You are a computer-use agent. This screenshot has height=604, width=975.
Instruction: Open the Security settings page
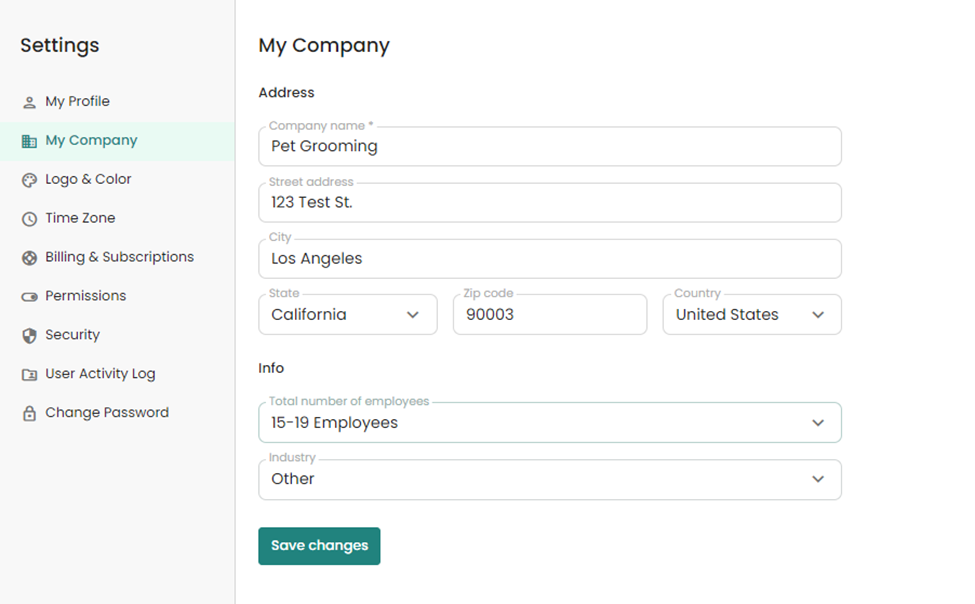point(72,335)
